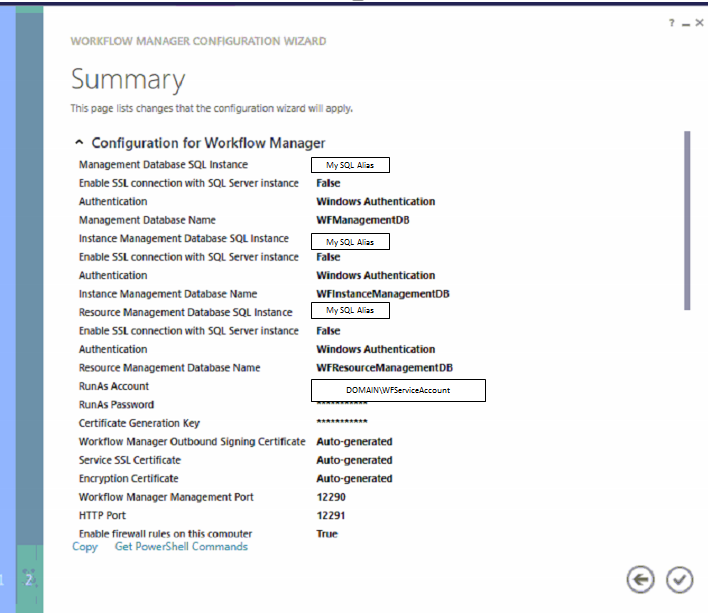Minimize the configuration wizard window
The image size is (708, 613).
[685, 23]
